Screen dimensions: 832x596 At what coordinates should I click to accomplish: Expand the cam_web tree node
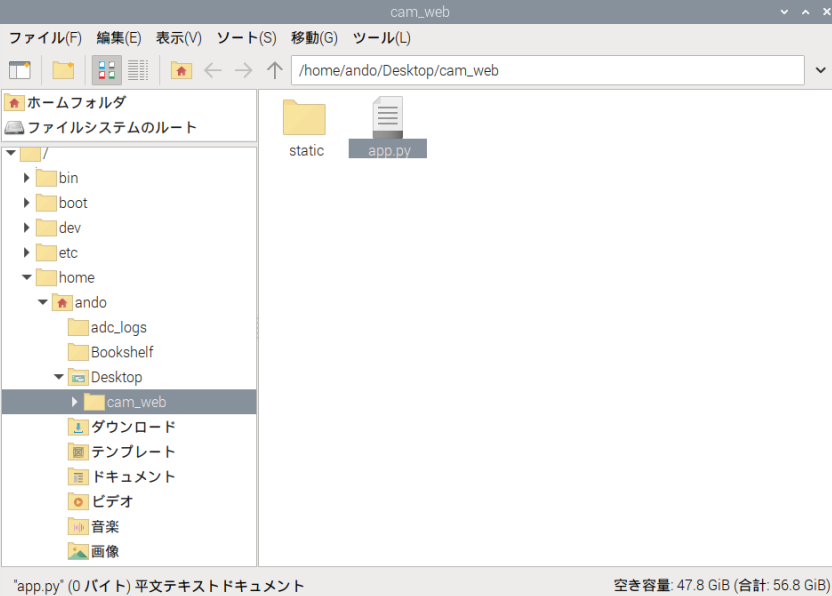(74, 402)
